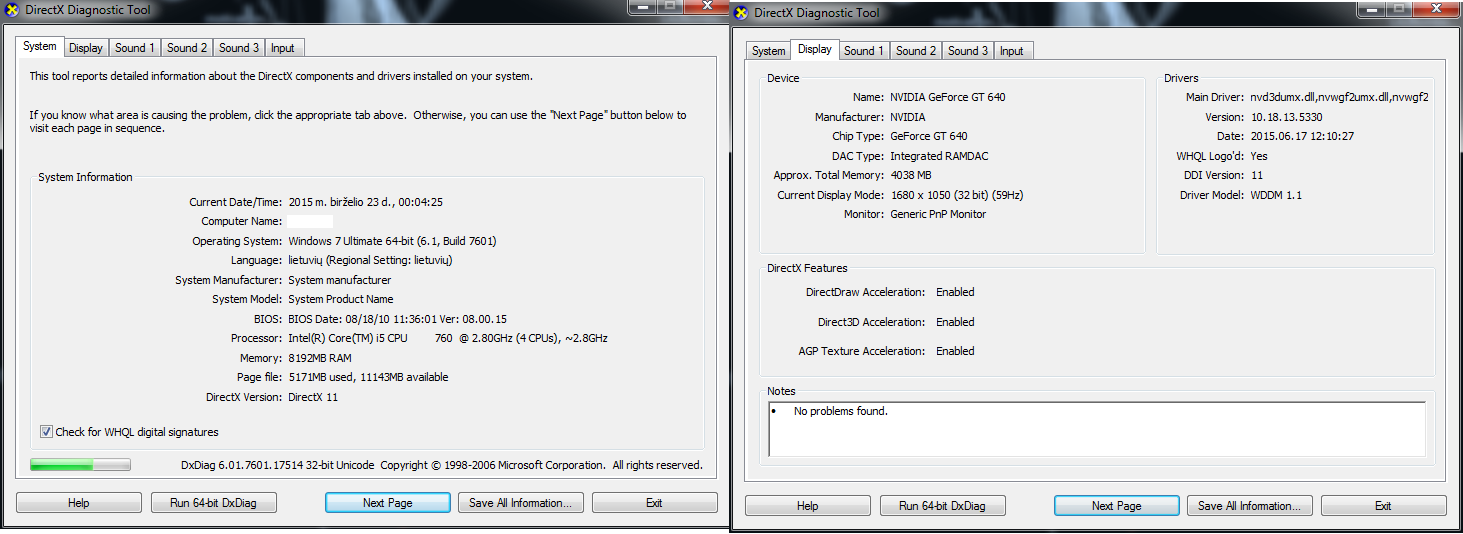Select Display tab in right window
The image size is (1463, 534).
coord(815,49)
